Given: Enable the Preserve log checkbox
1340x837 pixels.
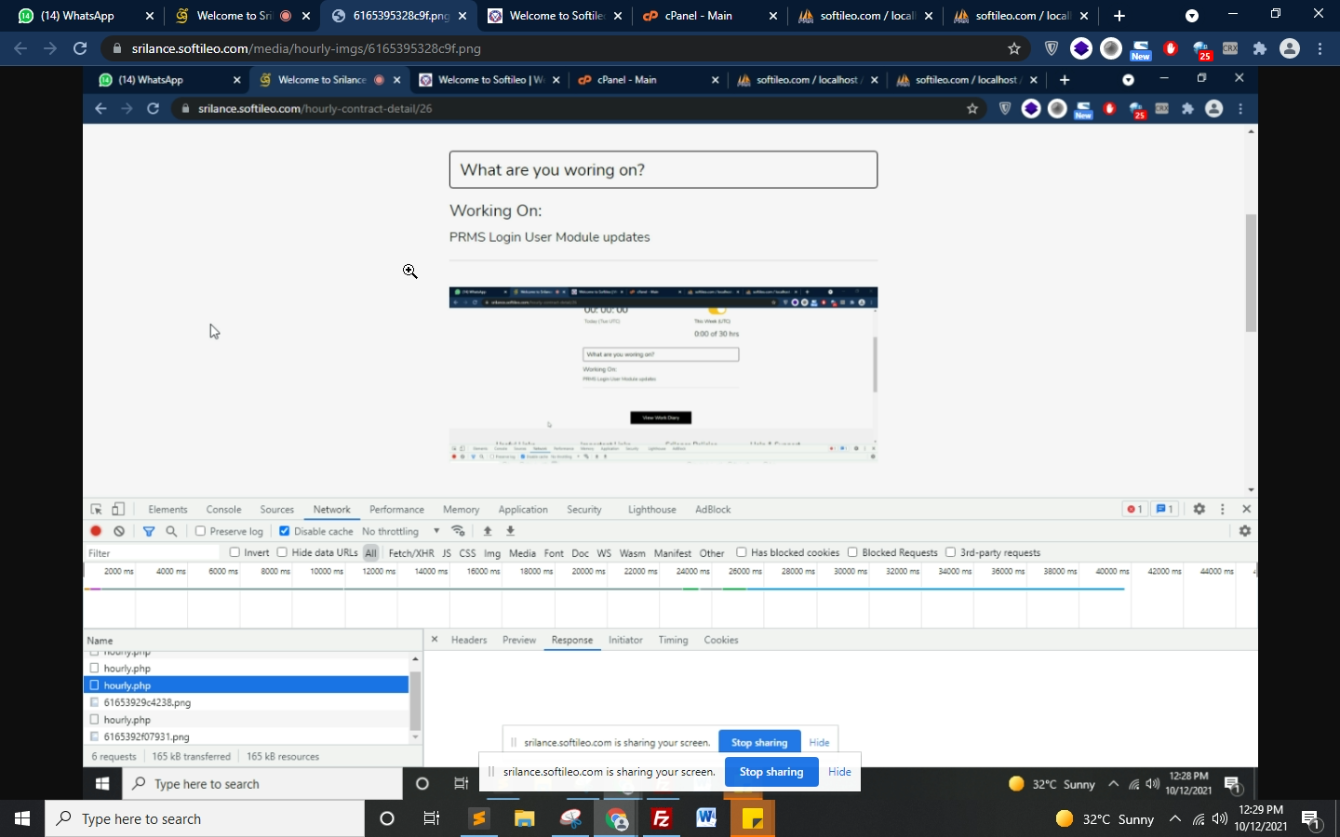Looking at the screenshot, I should click(x=201, y=531).
